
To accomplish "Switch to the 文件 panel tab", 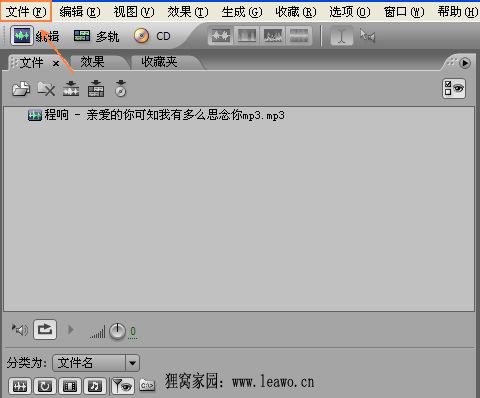I will 31,63.
